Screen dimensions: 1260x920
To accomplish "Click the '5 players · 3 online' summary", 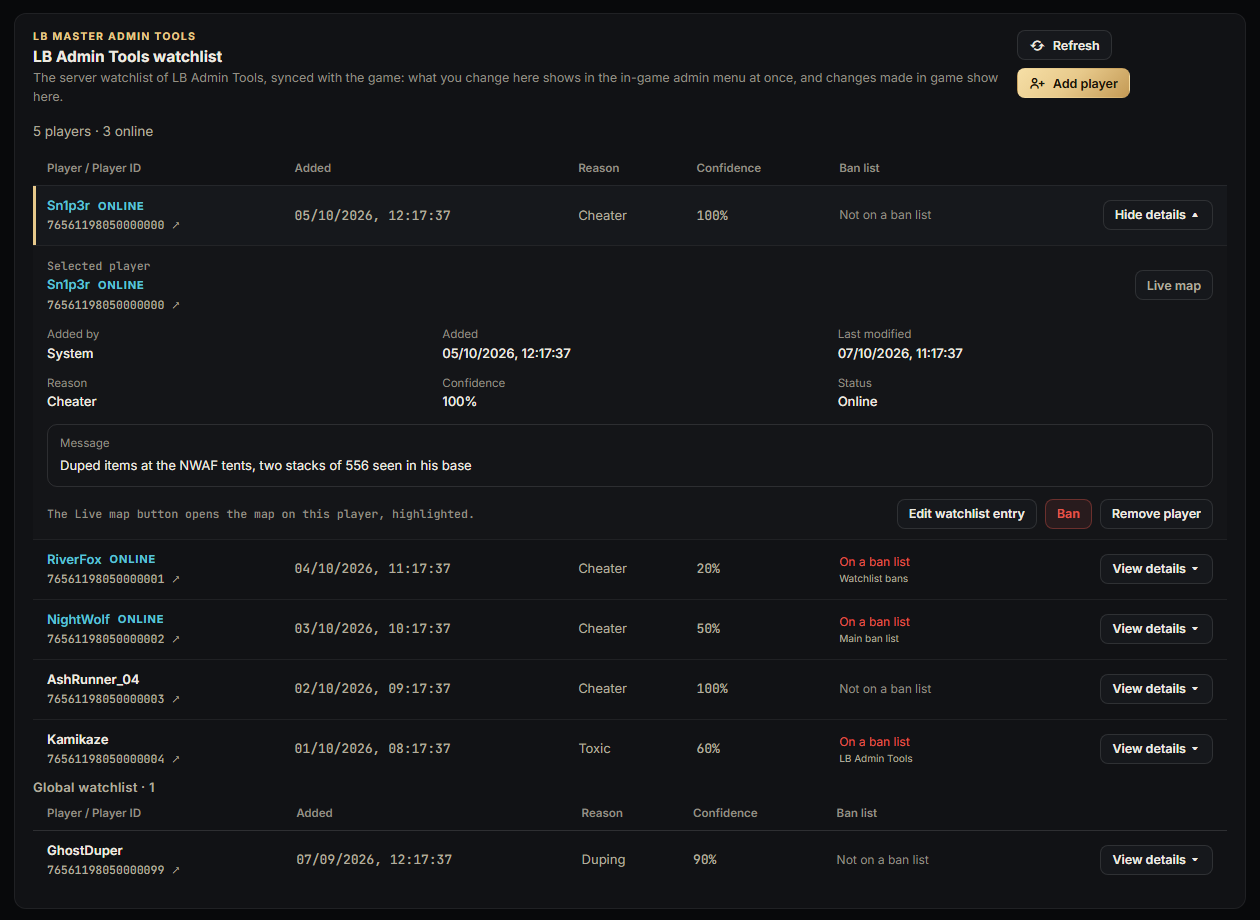I will (x=93, y=131).
